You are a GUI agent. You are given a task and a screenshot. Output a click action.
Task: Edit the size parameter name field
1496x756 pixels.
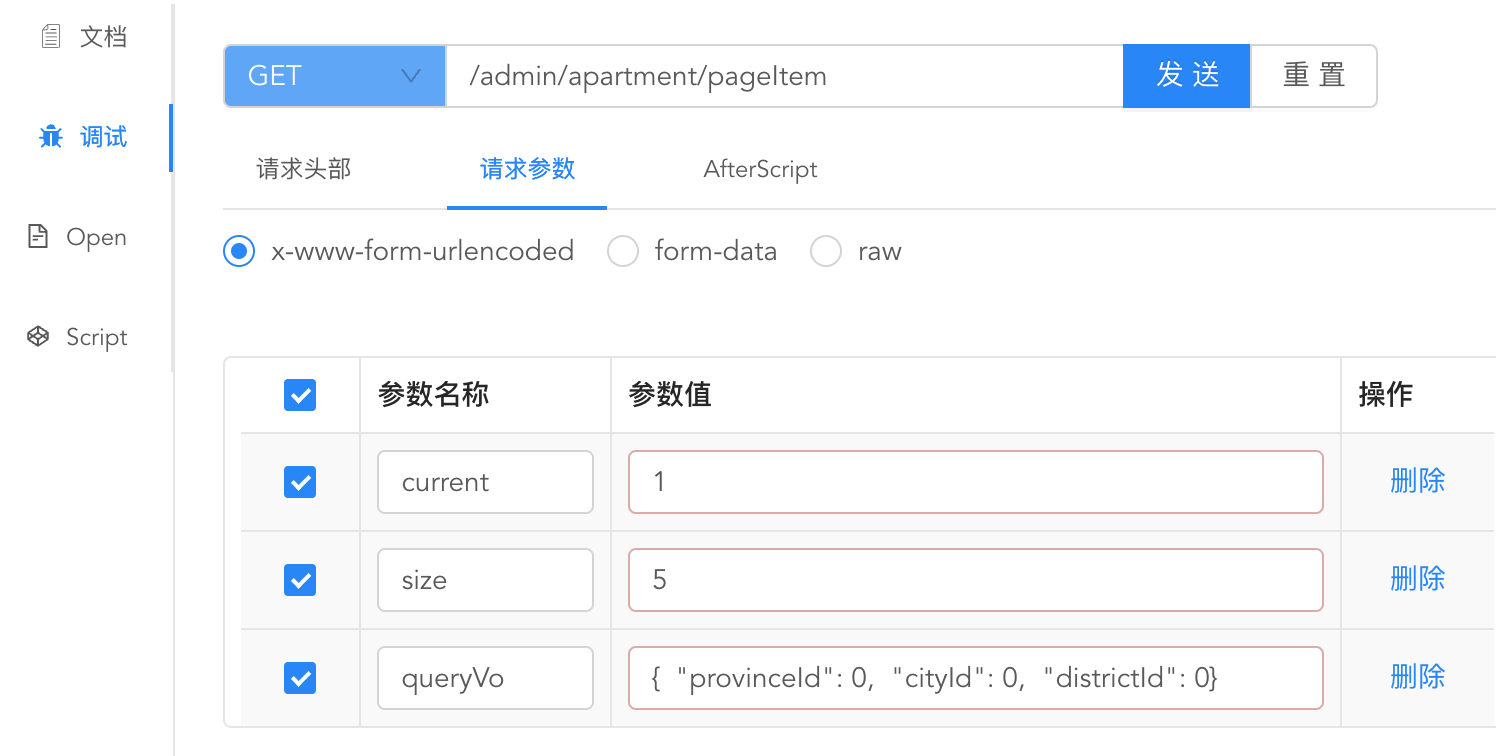[x=485, y=580]
